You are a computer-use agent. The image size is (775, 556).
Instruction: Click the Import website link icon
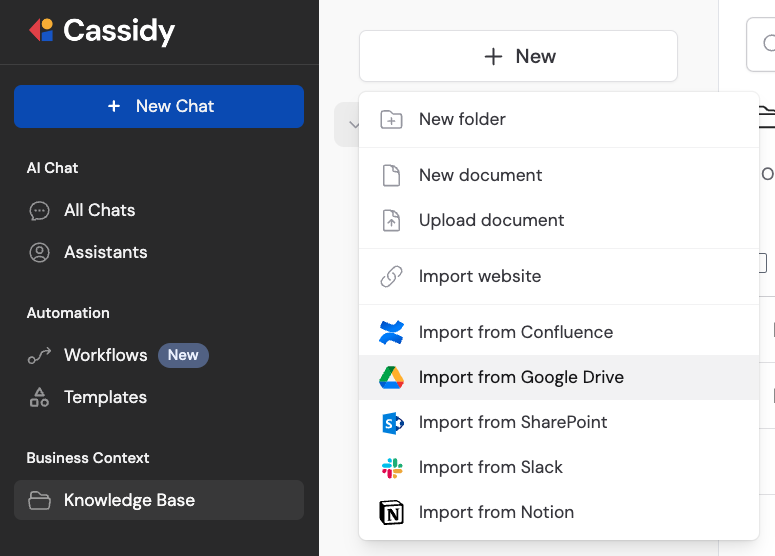pos(391,276)
